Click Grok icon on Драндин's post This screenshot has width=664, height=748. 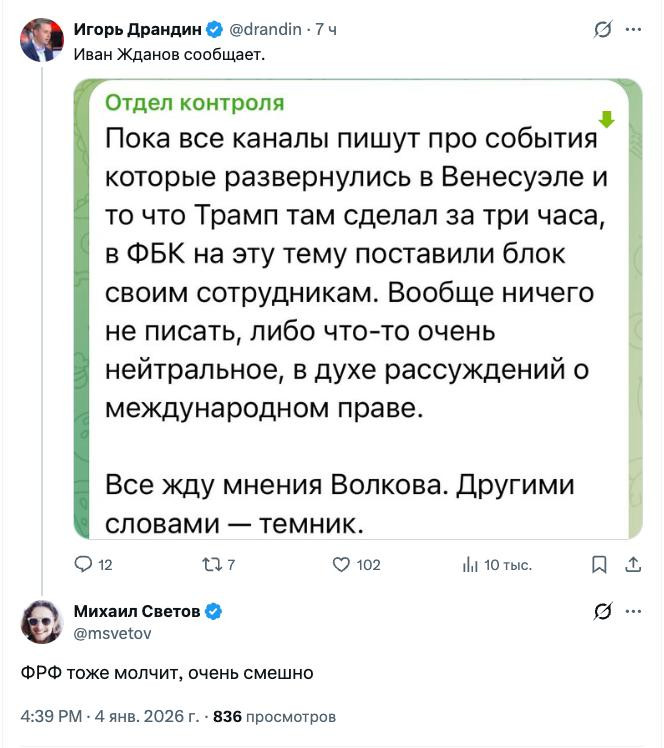602,30
